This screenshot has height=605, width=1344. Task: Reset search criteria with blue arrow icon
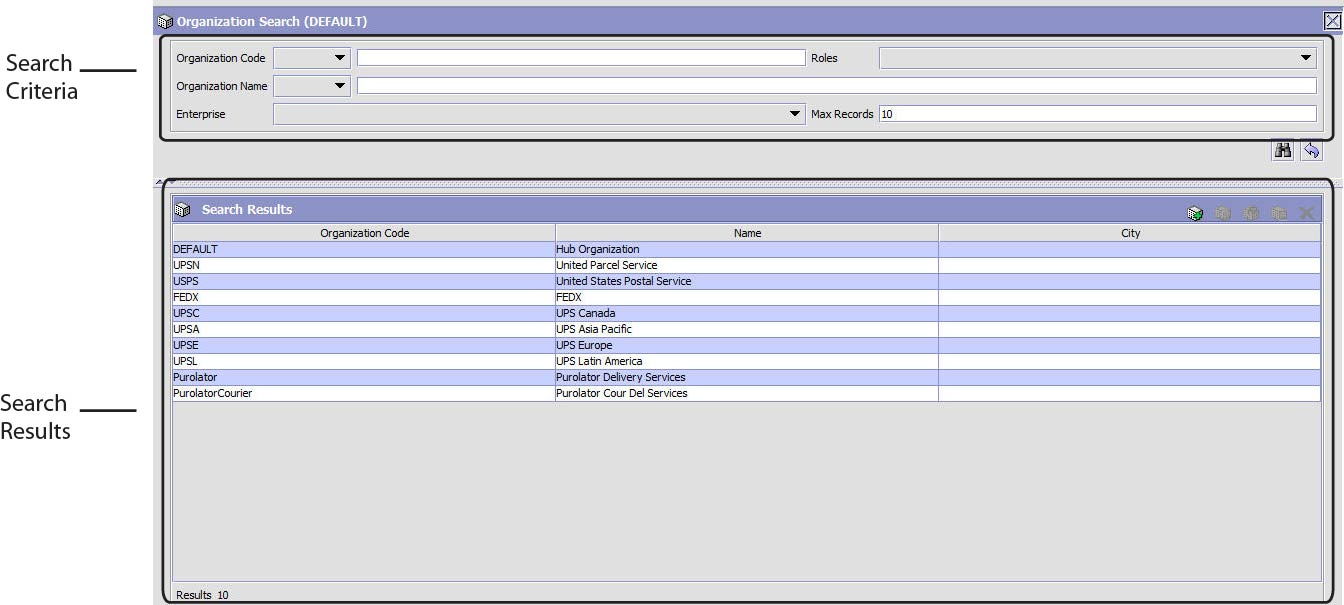[x=1311, y=150]
